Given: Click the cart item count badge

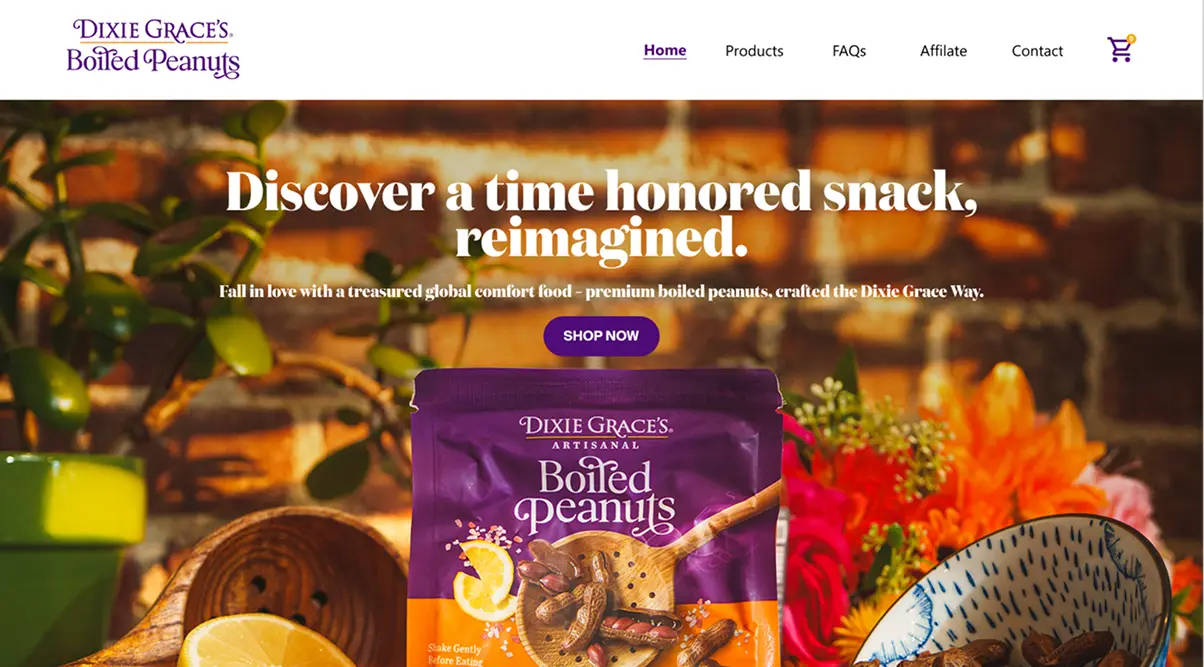Looking at the screenshot, I should 1131,39.
